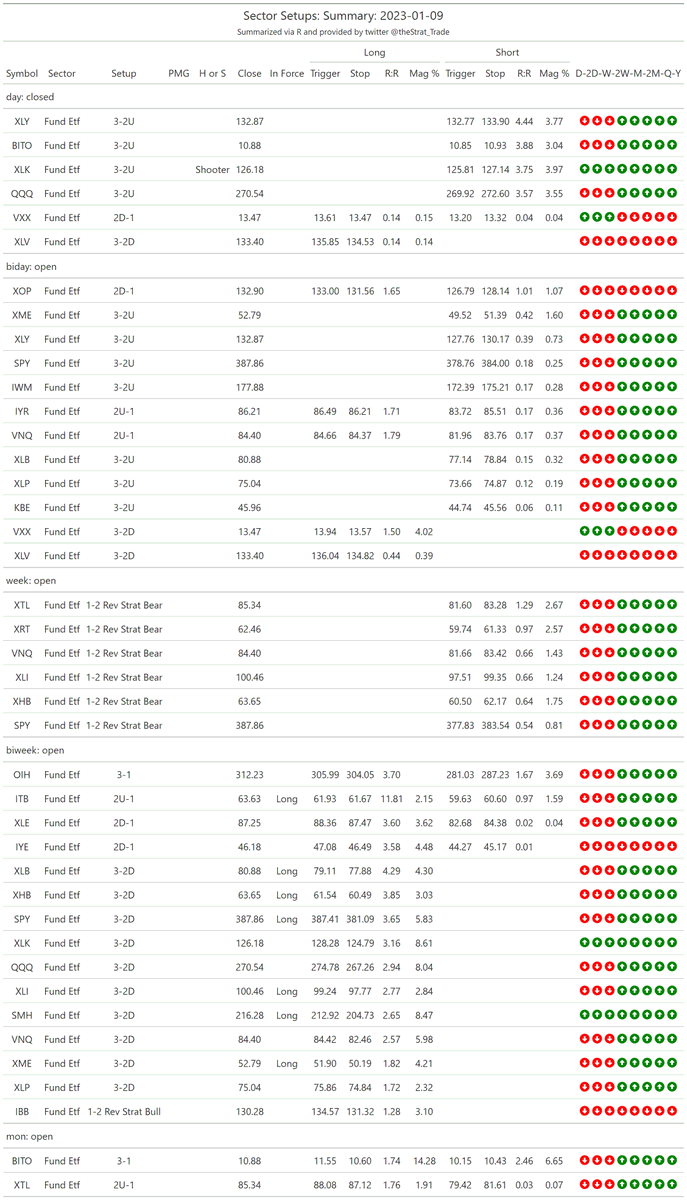Click the long stop '204.73' for SMH
Image resolution: width=687 pixels, height=1200 pixels.
(360, 1015)
